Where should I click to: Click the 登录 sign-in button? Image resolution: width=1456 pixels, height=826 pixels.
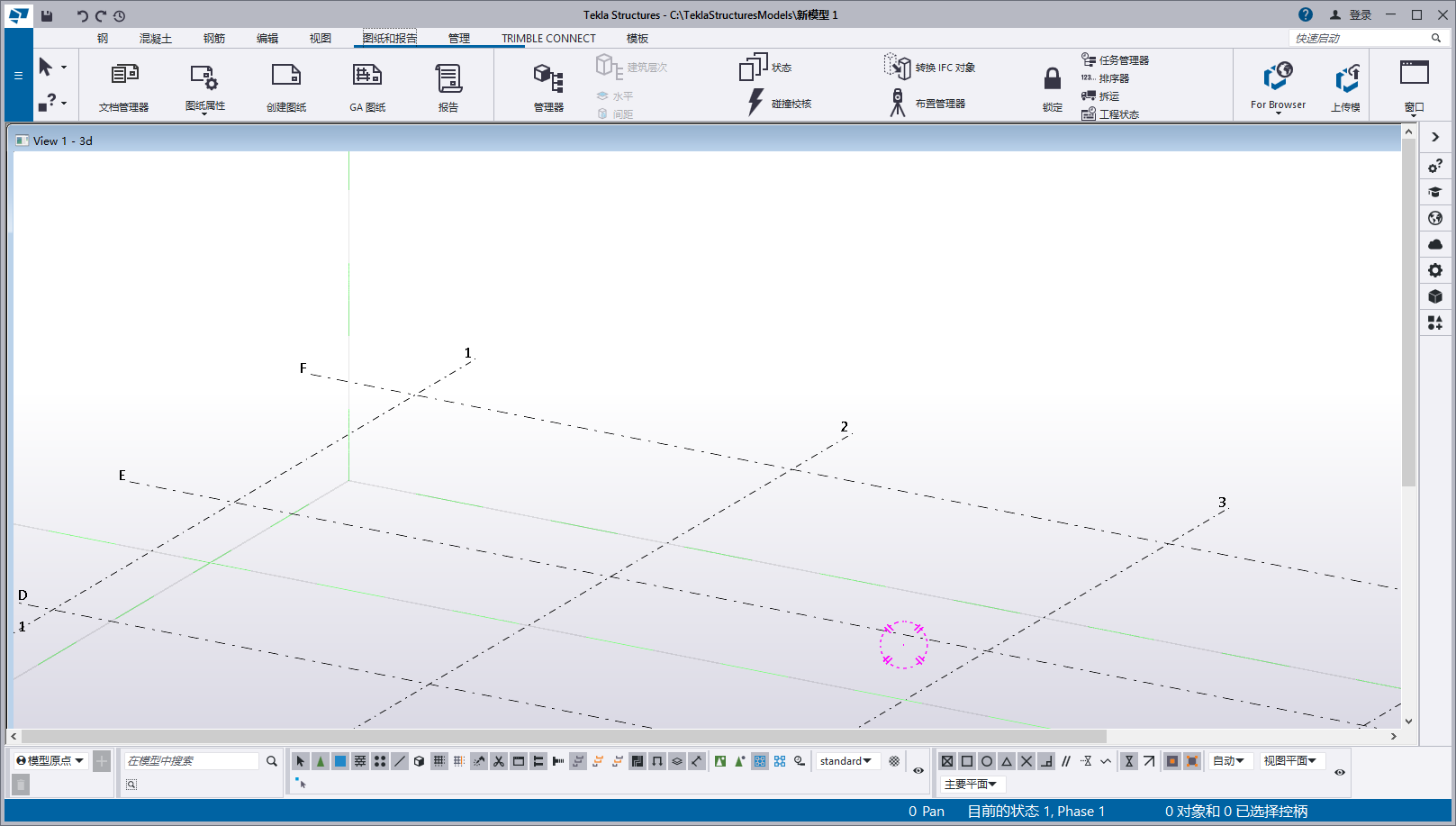[1351, 15]
